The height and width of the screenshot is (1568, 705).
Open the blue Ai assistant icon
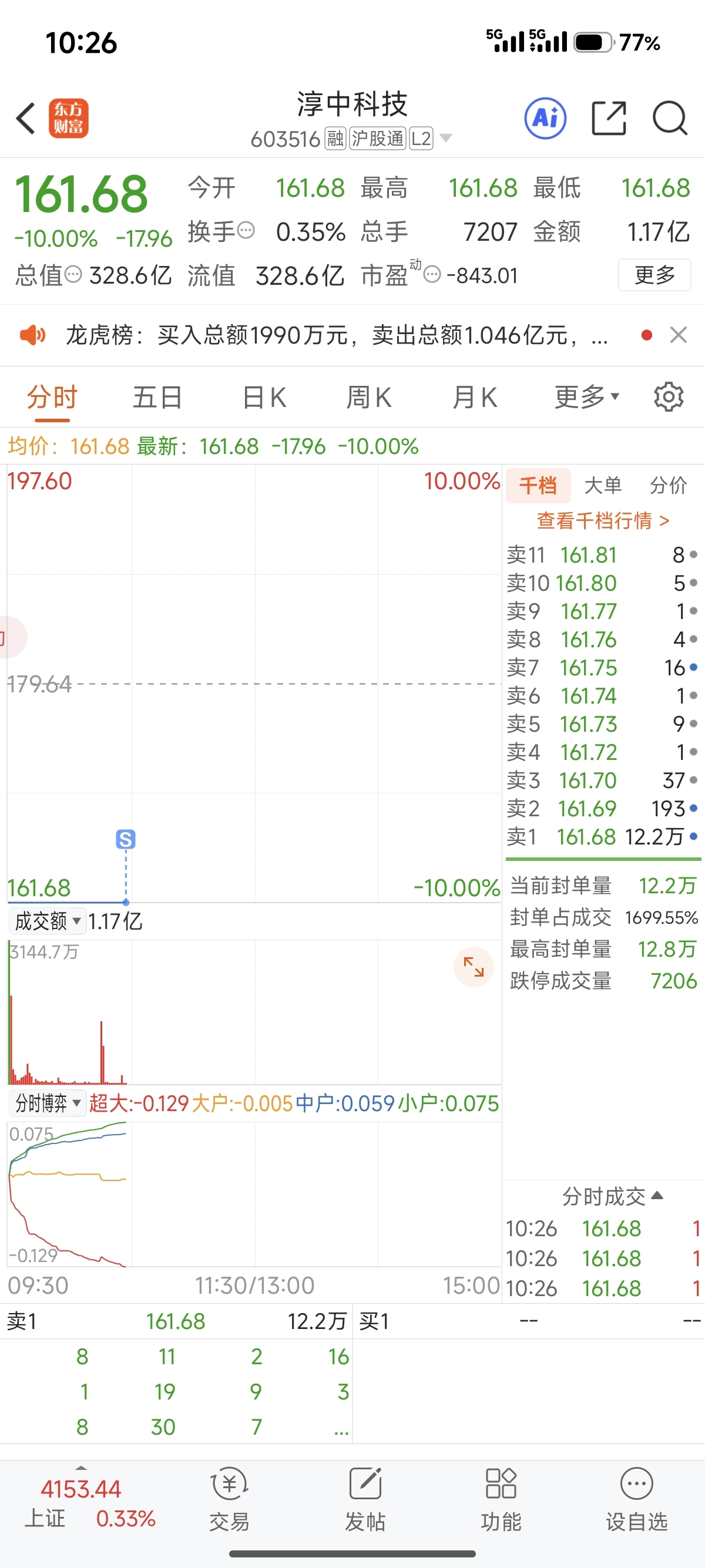click(x=545, y=118)
